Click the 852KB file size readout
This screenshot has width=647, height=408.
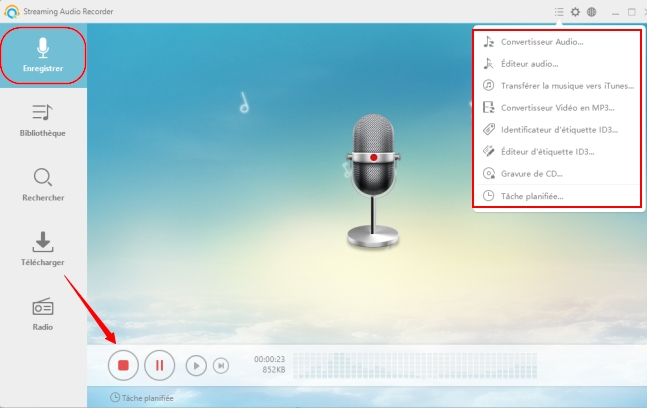tap(274, 370)
